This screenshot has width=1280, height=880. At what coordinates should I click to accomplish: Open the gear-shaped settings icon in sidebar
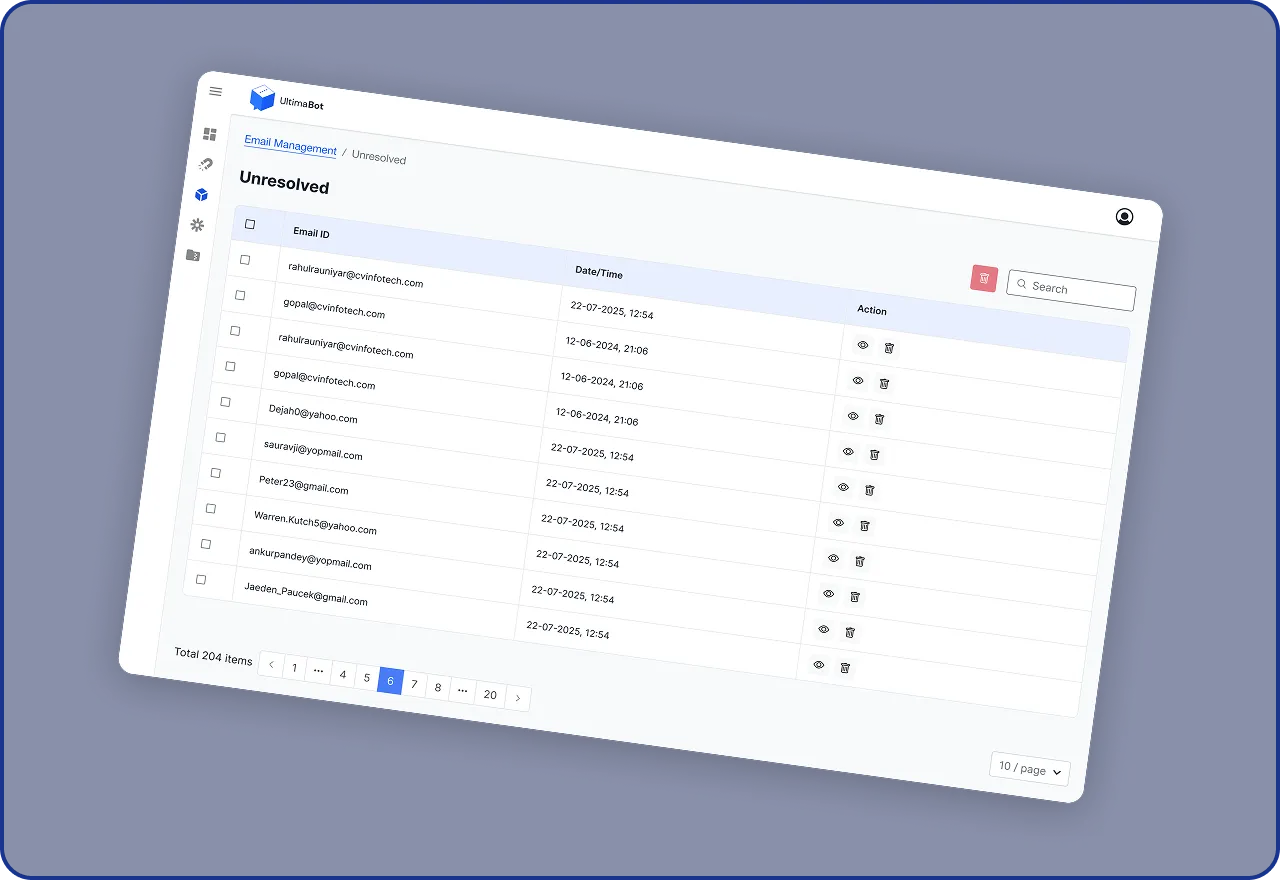[197, 225]
